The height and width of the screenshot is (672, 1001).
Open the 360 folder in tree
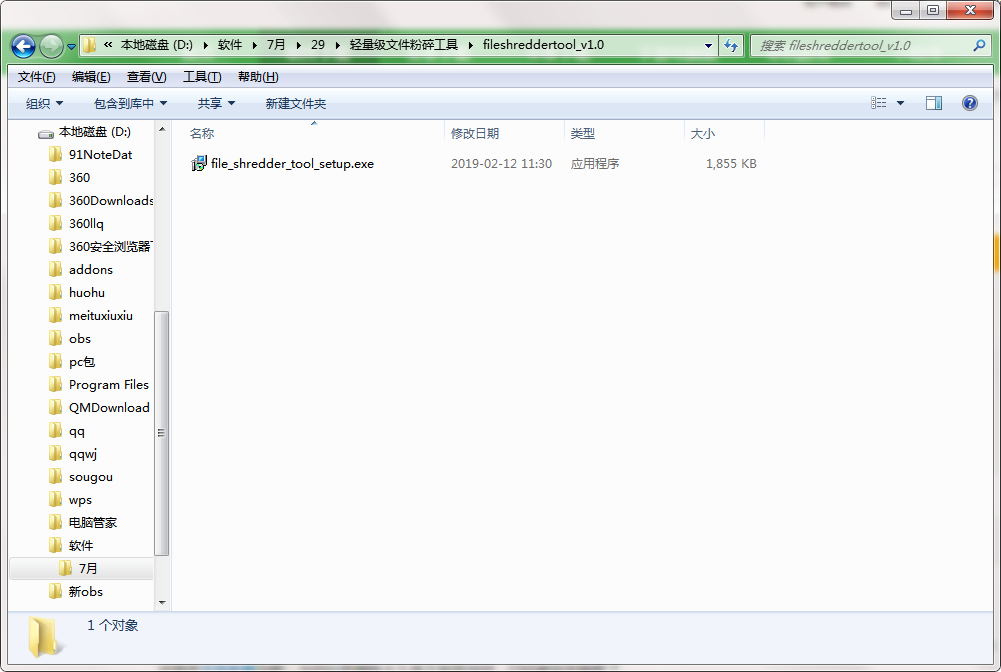tap(79, 177)
